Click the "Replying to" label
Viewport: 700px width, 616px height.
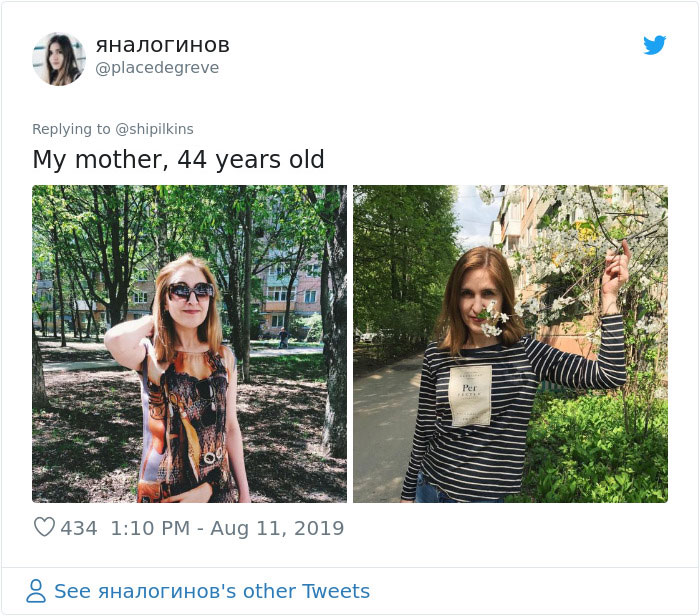point(71,129)
